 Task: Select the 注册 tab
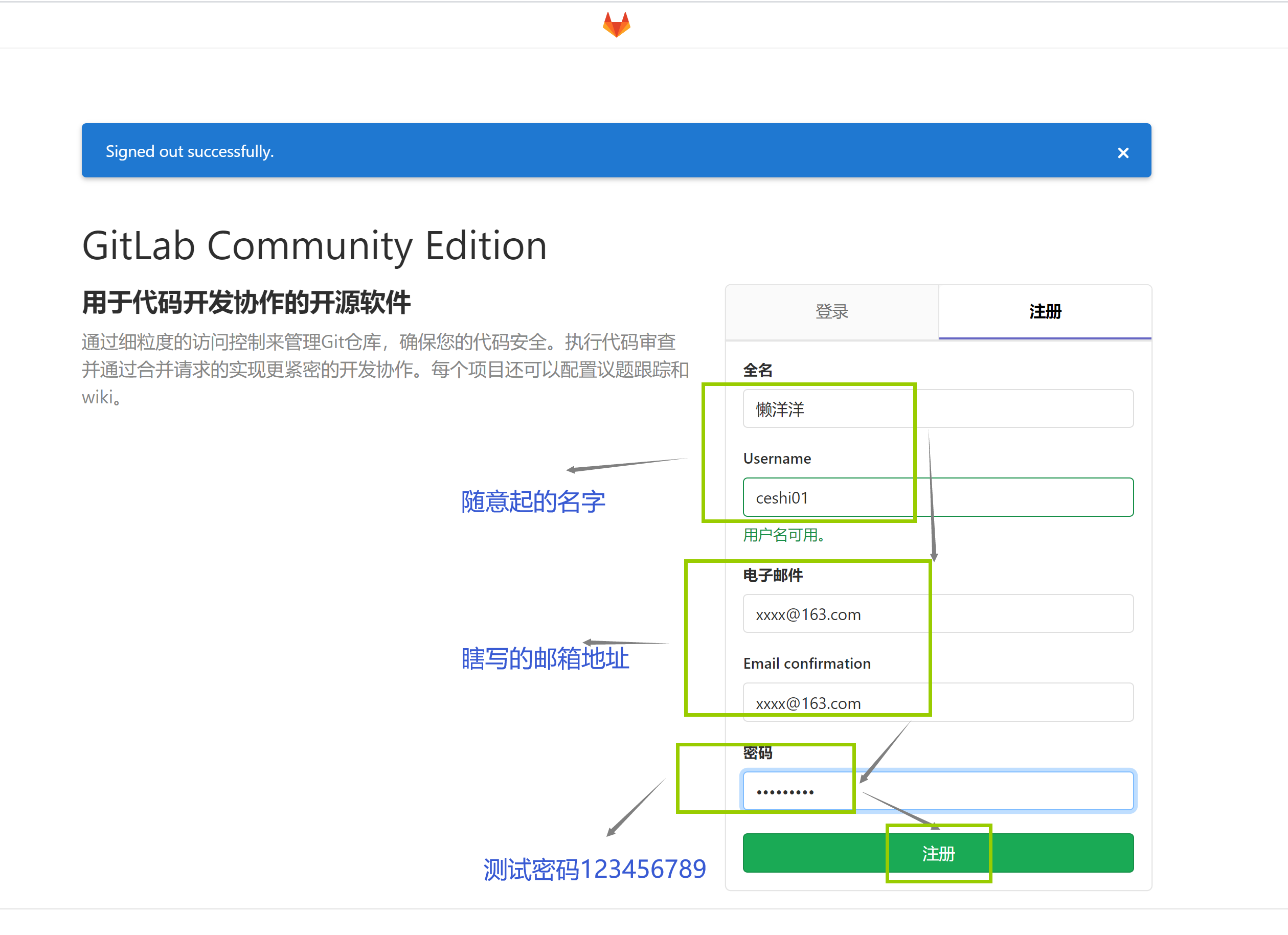pos(1045,312)
